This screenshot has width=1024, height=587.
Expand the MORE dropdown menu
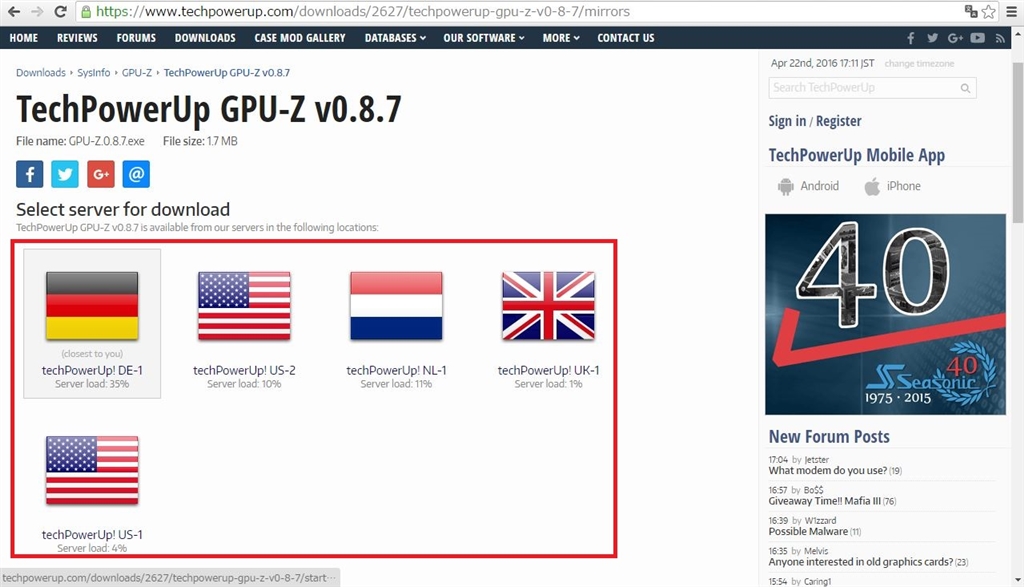[x=561, y=38]
